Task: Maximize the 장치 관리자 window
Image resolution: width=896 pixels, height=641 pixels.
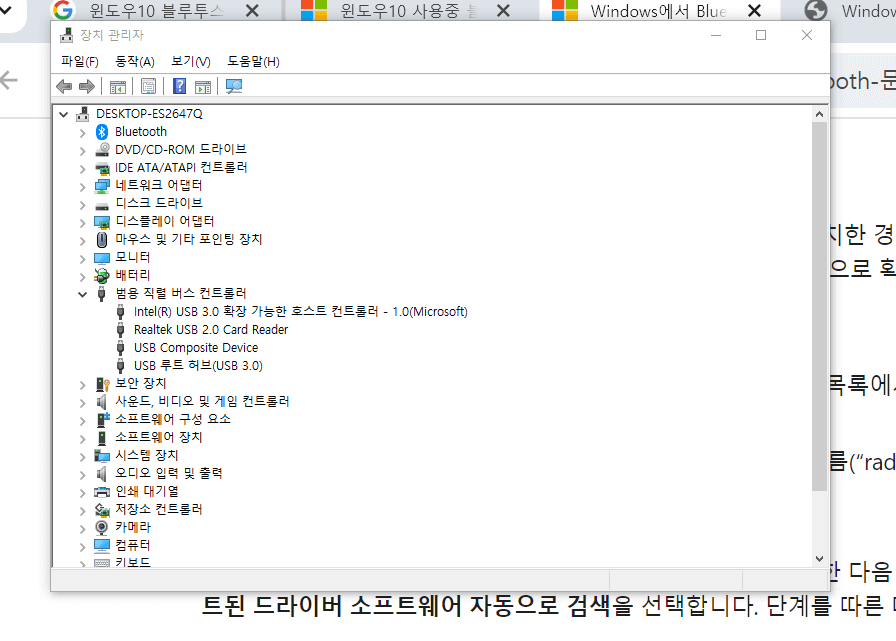Action: coord(761,35)
